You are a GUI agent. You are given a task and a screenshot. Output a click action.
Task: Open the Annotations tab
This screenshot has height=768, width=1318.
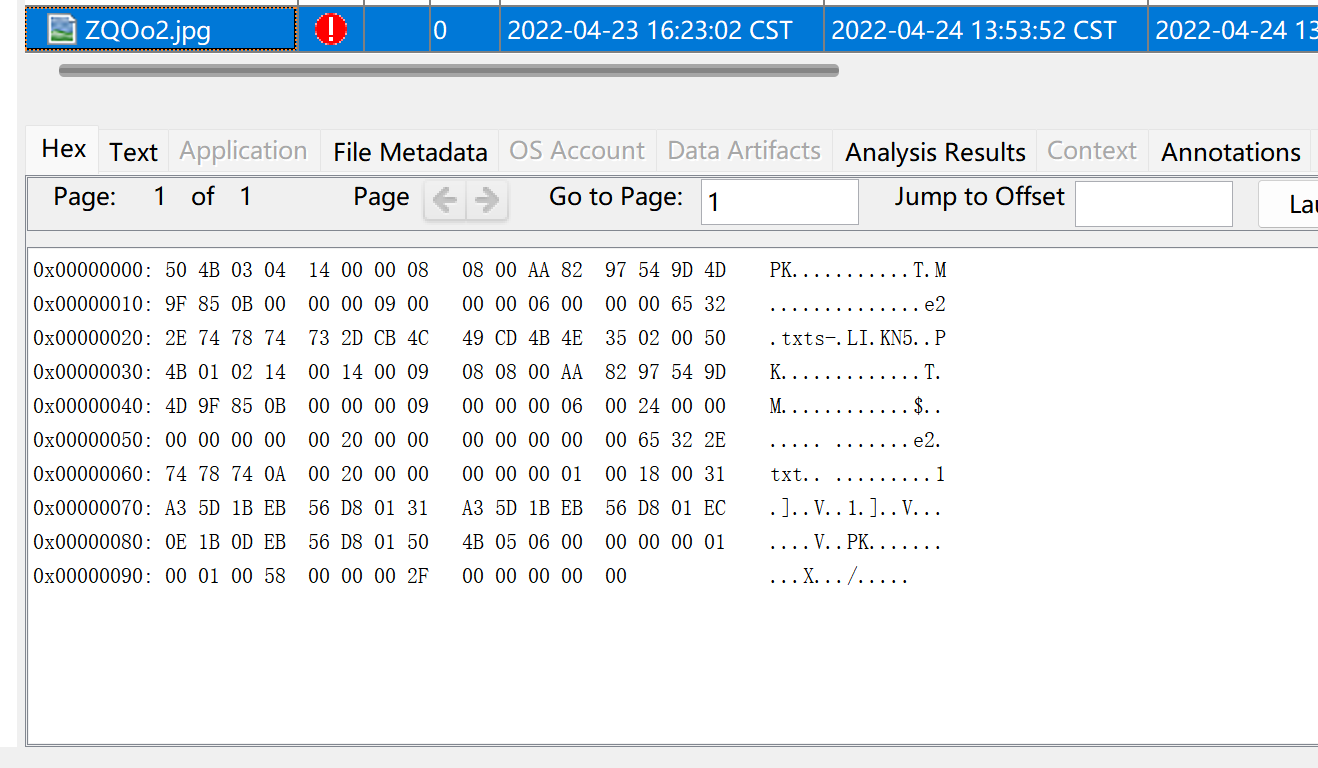pos(1231,152)
